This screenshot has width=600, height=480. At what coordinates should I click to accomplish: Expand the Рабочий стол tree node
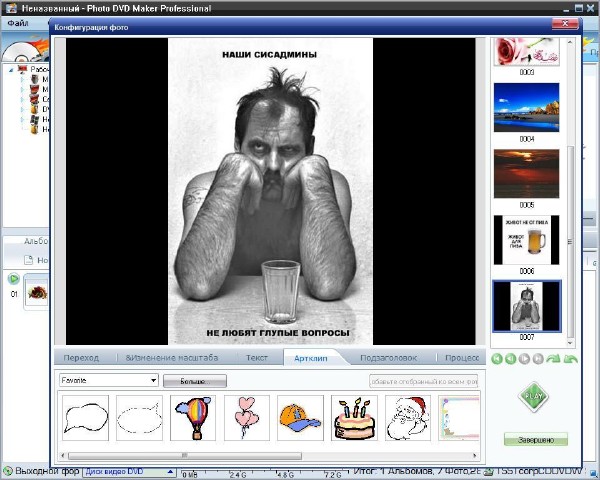9,70
